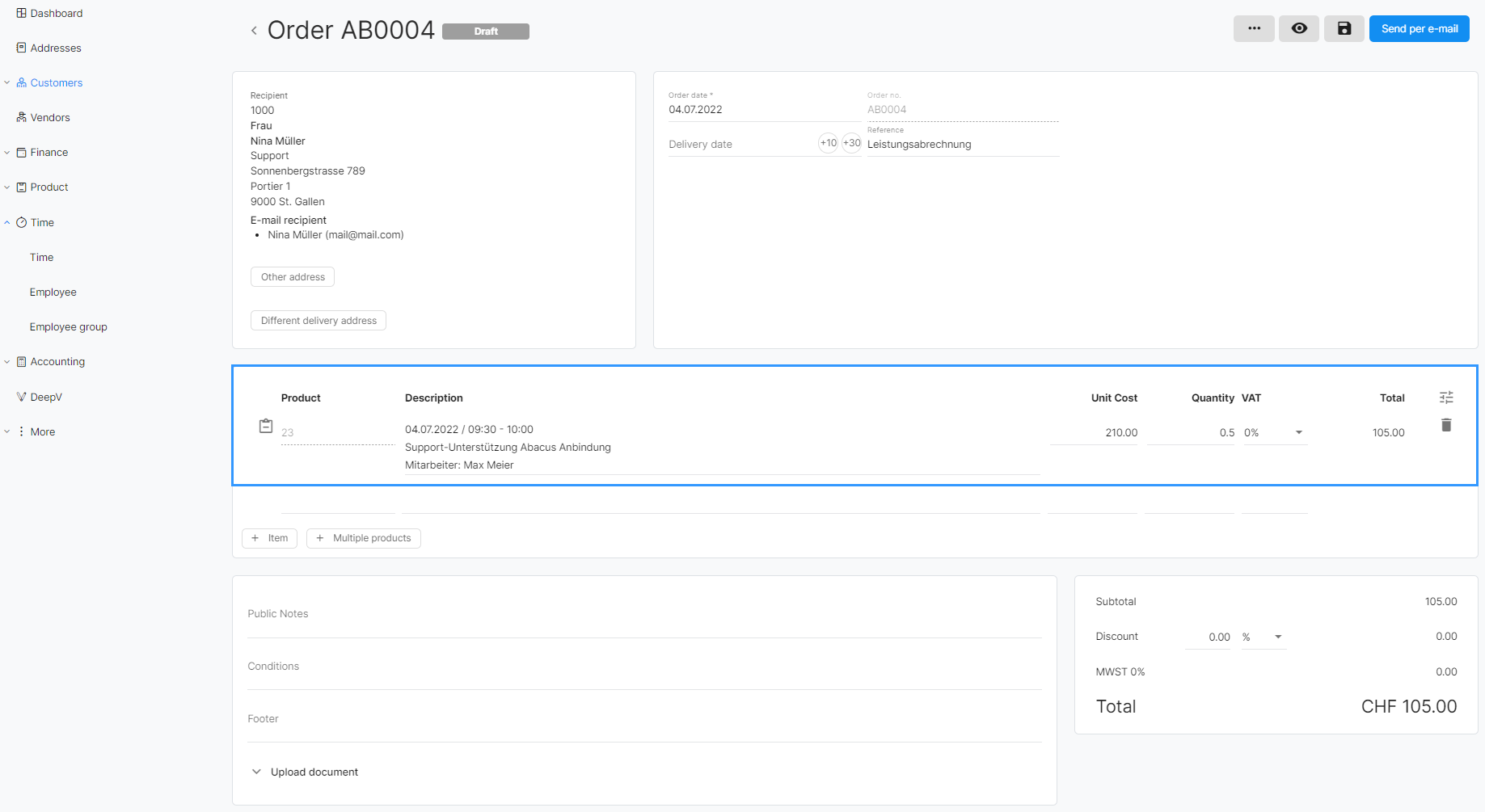Click the Different delivery address button
The height and width of the screenshot is (812, 1485).
pyautogui.click(x=319, y=321)
